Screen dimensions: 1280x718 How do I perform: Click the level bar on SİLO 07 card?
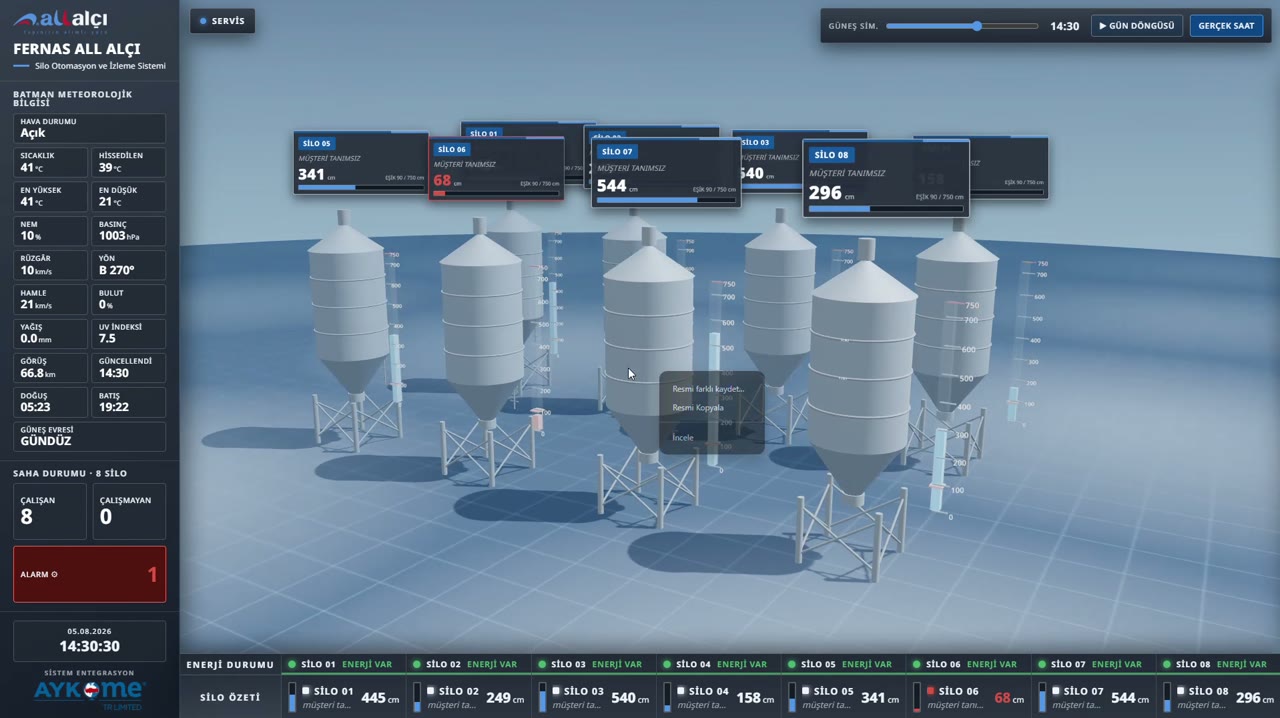point(666,200)
